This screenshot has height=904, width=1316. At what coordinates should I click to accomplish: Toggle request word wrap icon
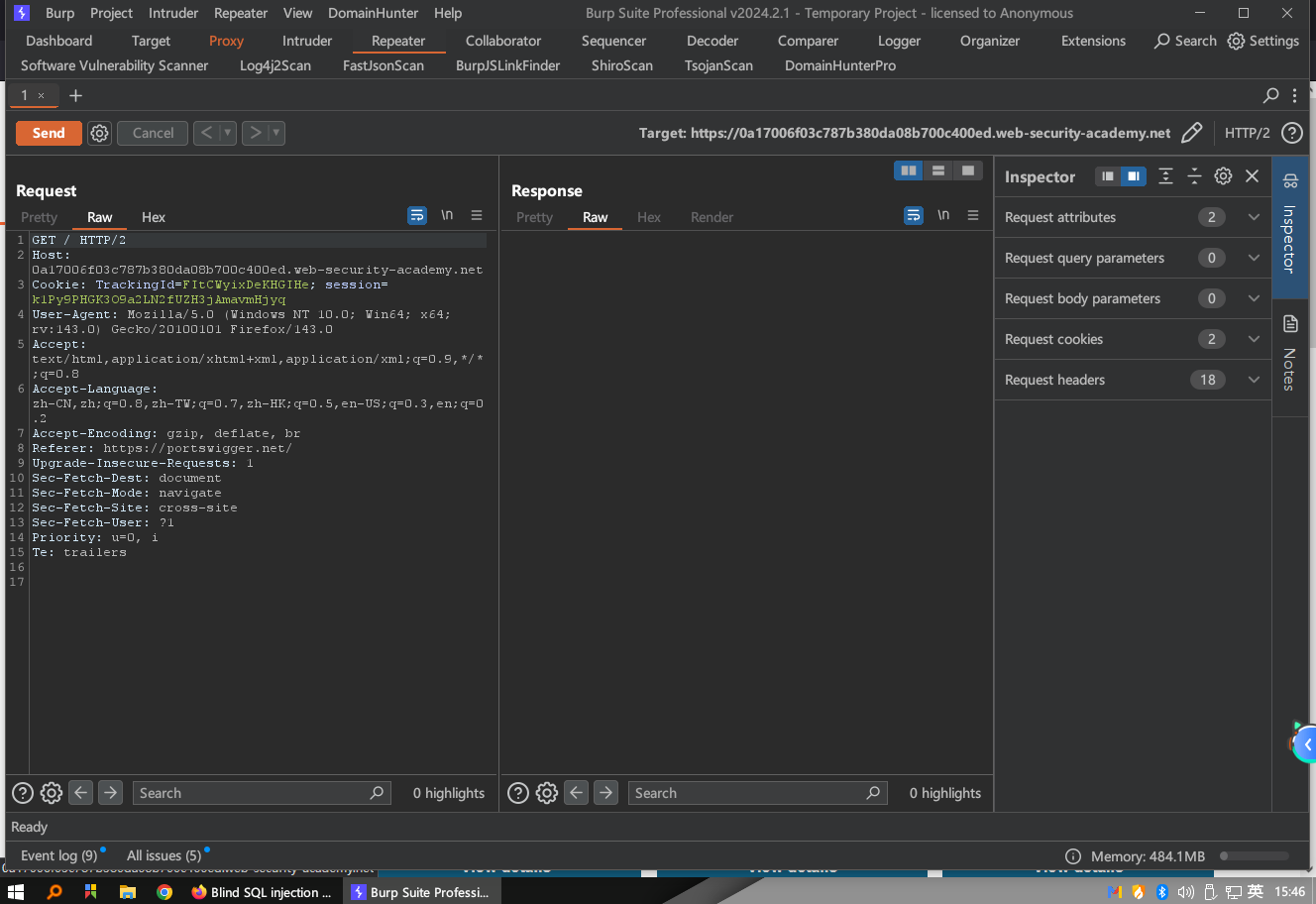point(417,215)
